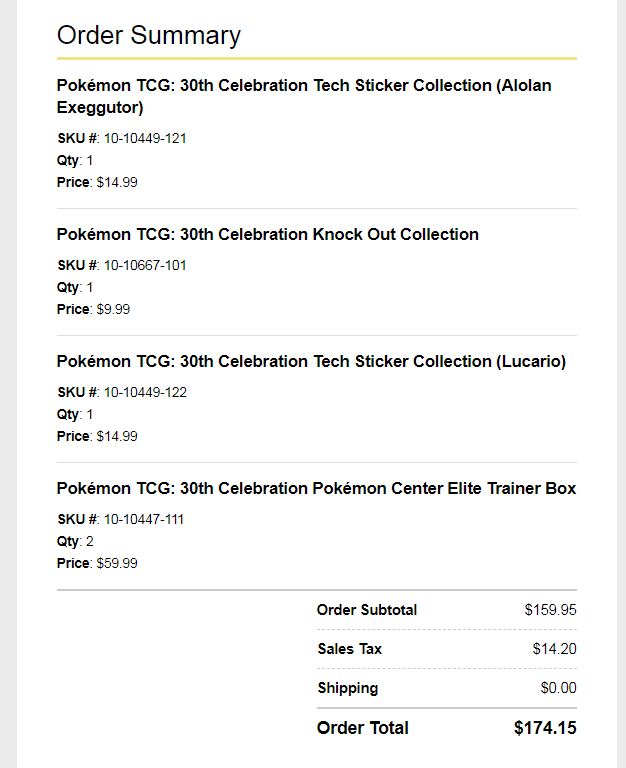Click the Order Summary heading
Image resolution: width=626 pixels, height=768 pixels.
pyautogui.click(x=149, y=36)
